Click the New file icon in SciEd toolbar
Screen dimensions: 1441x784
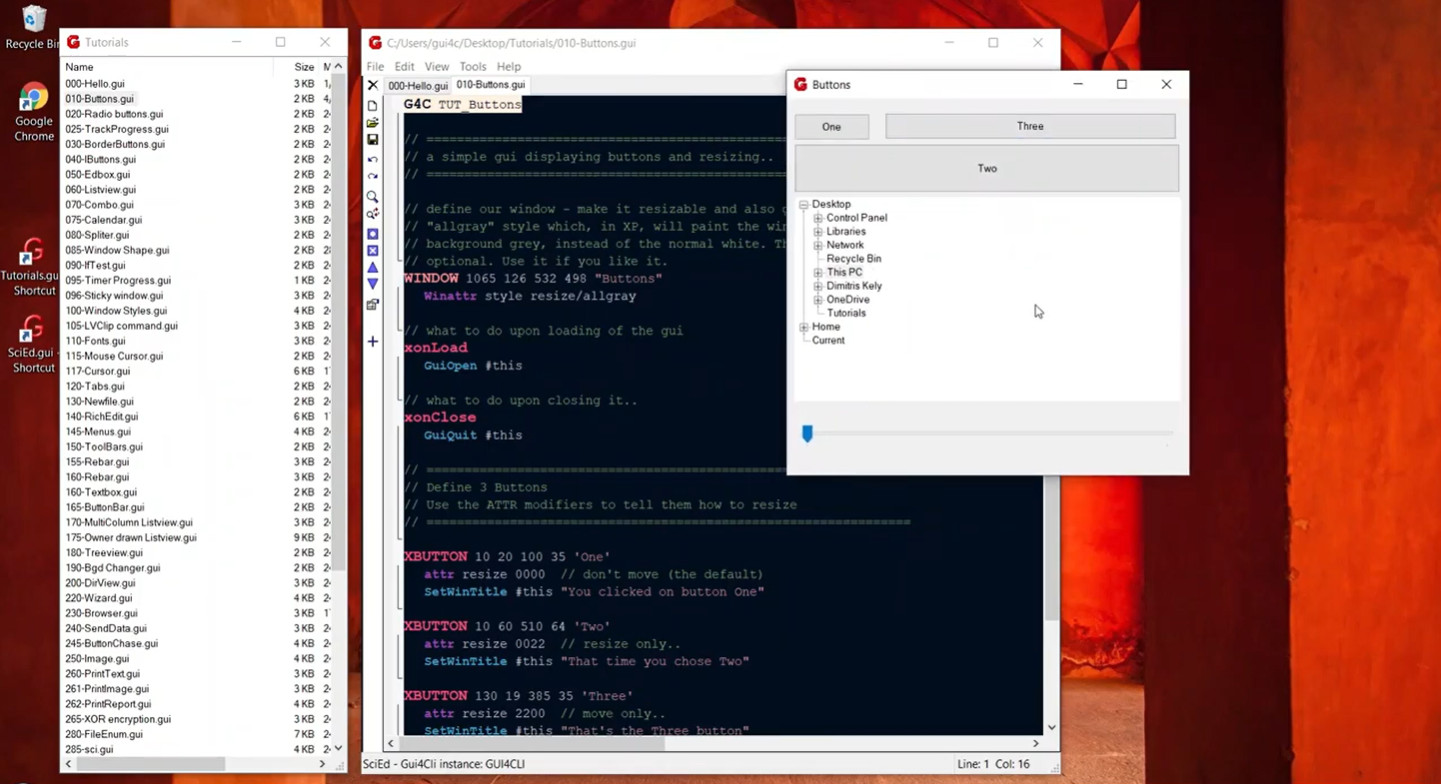point(372,105)
